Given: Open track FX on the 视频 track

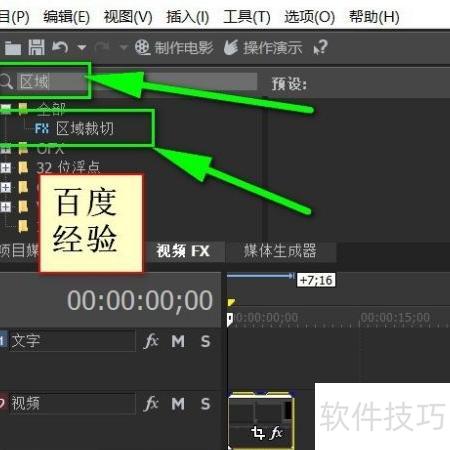Looking at the screenshot, I should (151, 403).
